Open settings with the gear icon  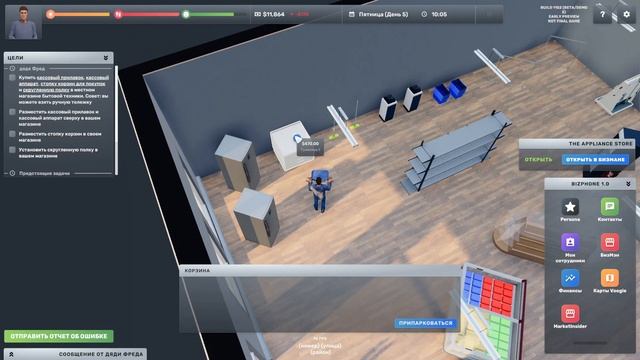(x=626, y=15)
